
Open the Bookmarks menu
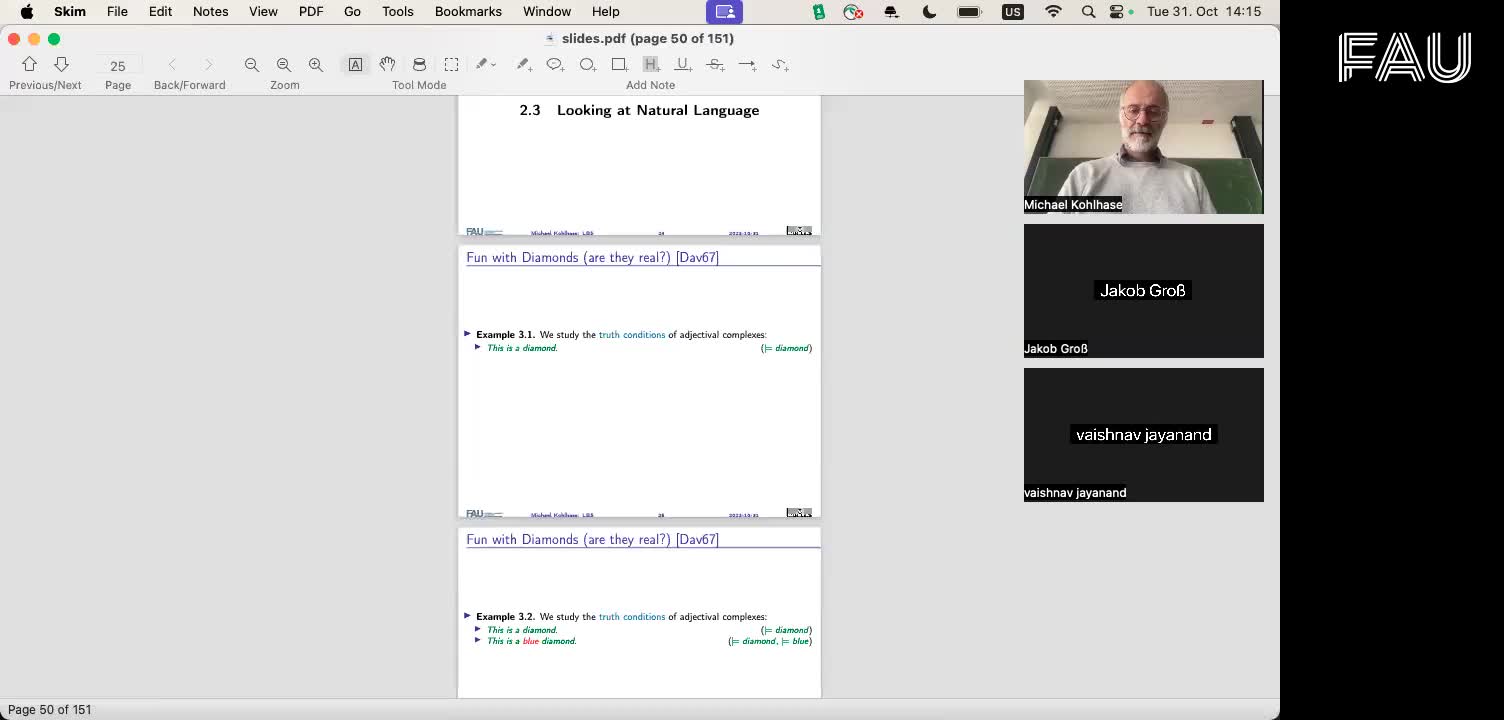(468, 11)
